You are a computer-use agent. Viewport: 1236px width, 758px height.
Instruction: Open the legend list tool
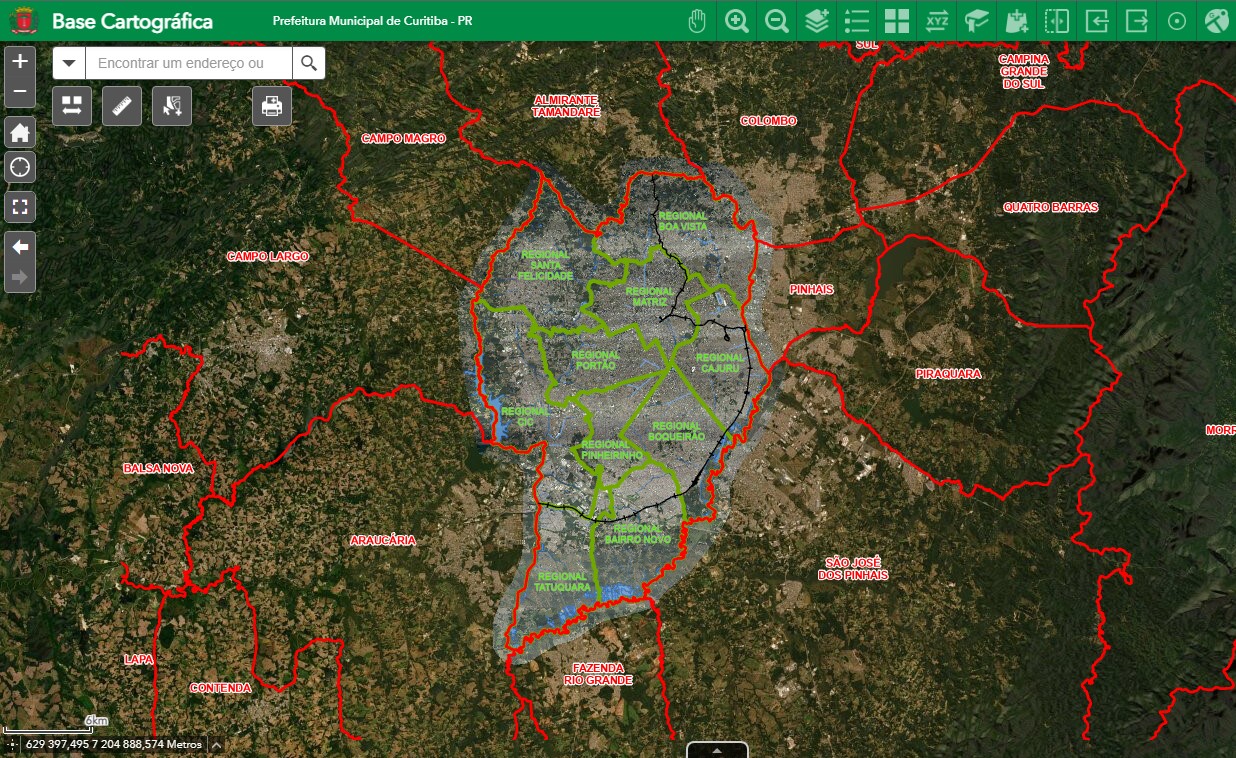coord(857,21)
